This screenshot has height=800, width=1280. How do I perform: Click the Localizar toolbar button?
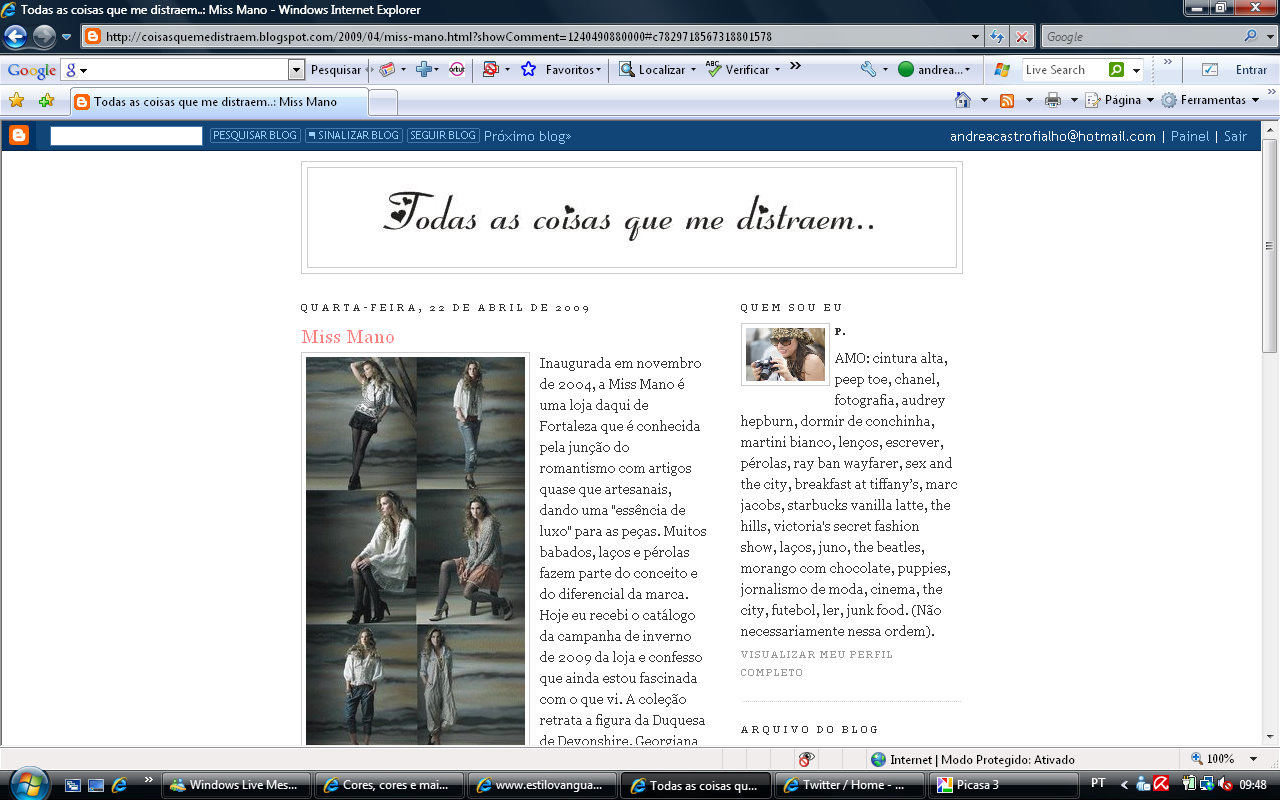pos(657,70)
